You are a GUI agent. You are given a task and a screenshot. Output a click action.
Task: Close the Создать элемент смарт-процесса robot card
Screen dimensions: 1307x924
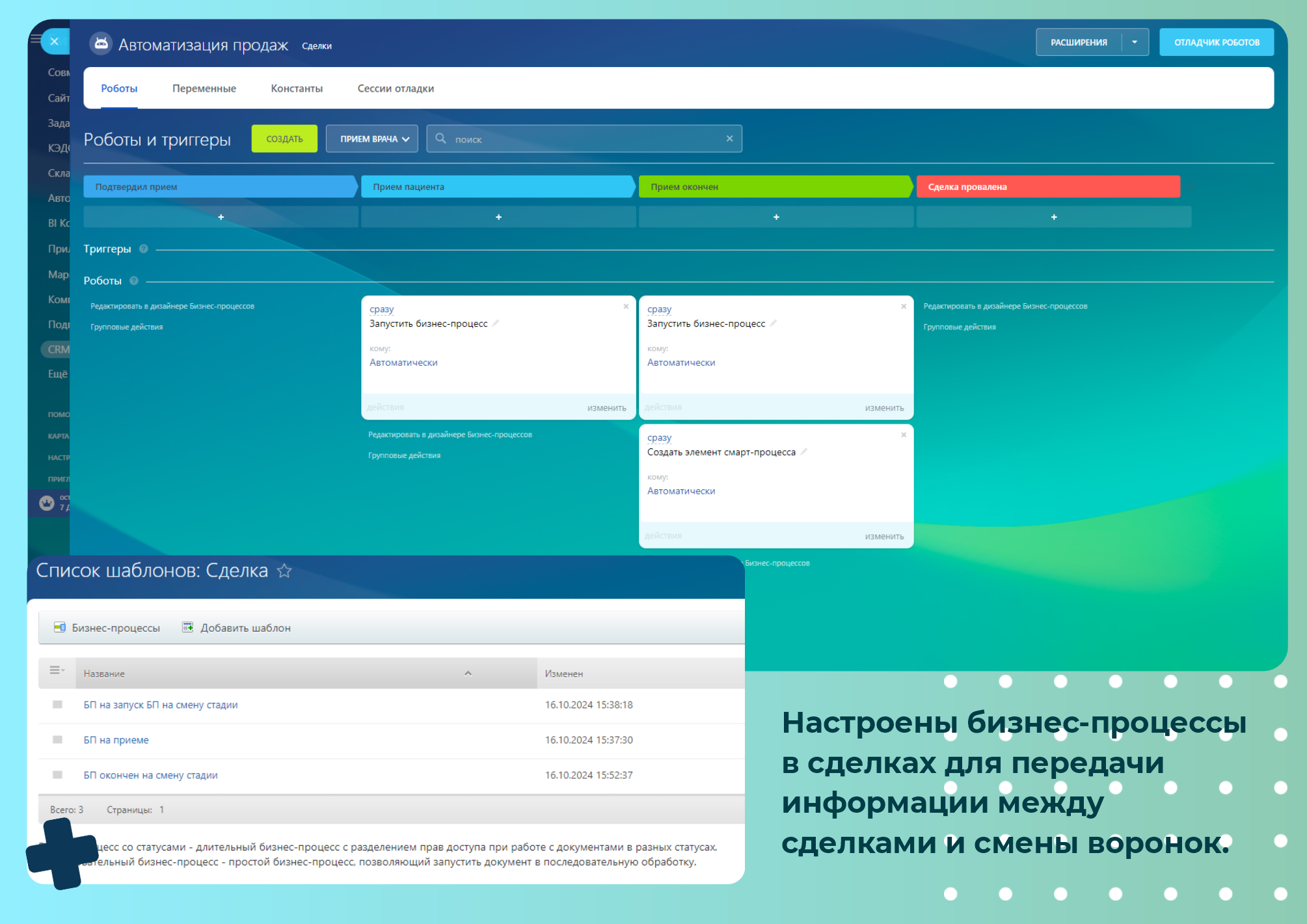(904, 435)
